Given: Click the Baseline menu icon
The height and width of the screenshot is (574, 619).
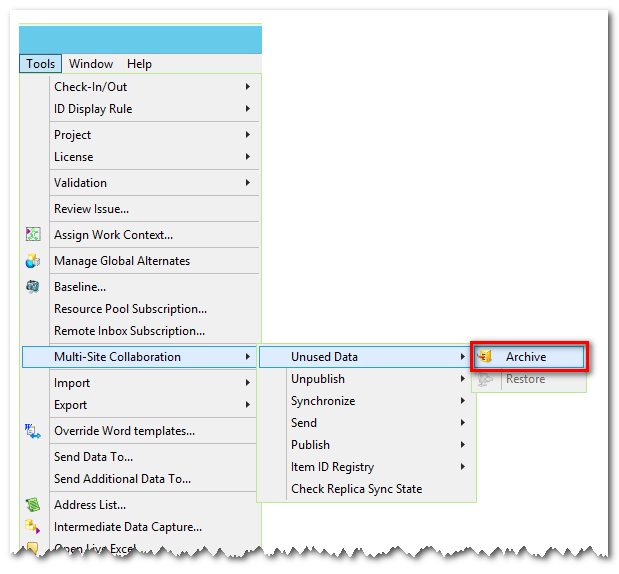Looking at the screenshot, I should coord(33,287).
